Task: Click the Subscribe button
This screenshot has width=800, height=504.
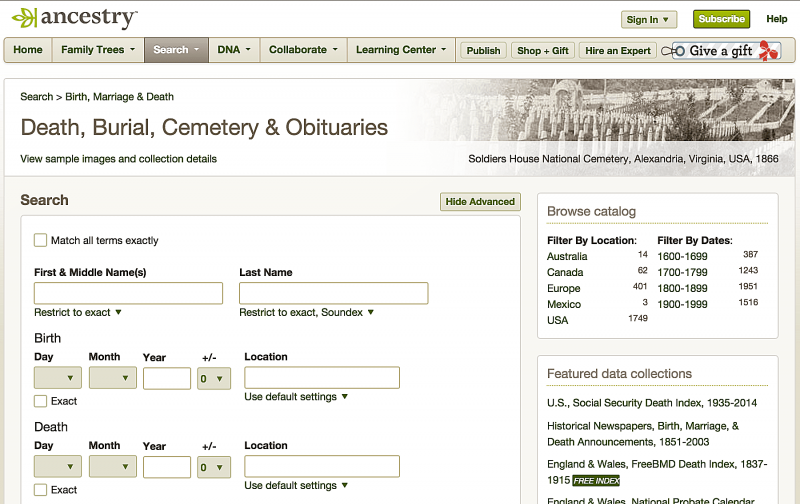Action: (721, 19)
